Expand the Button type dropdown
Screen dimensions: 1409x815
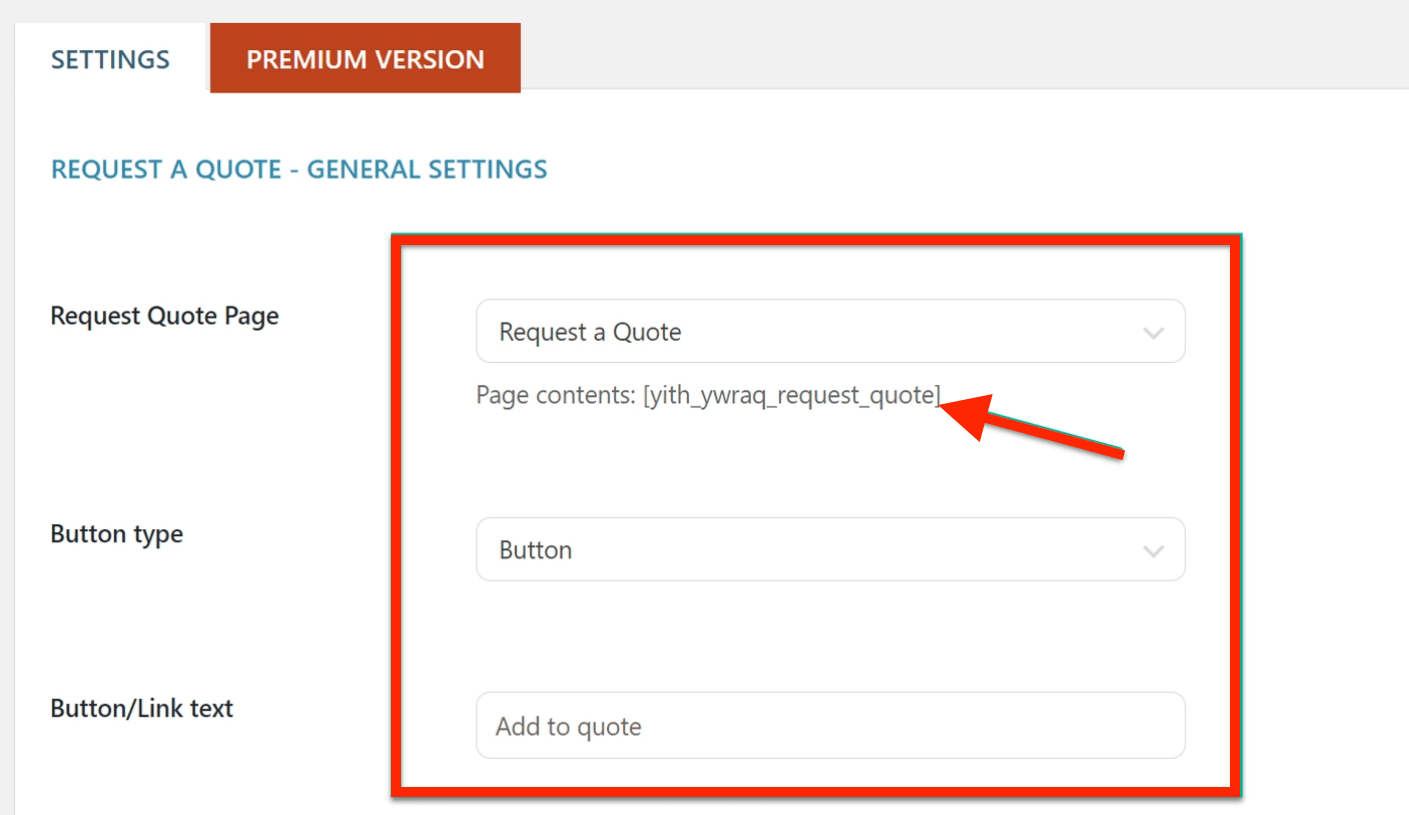coord(829,550)
